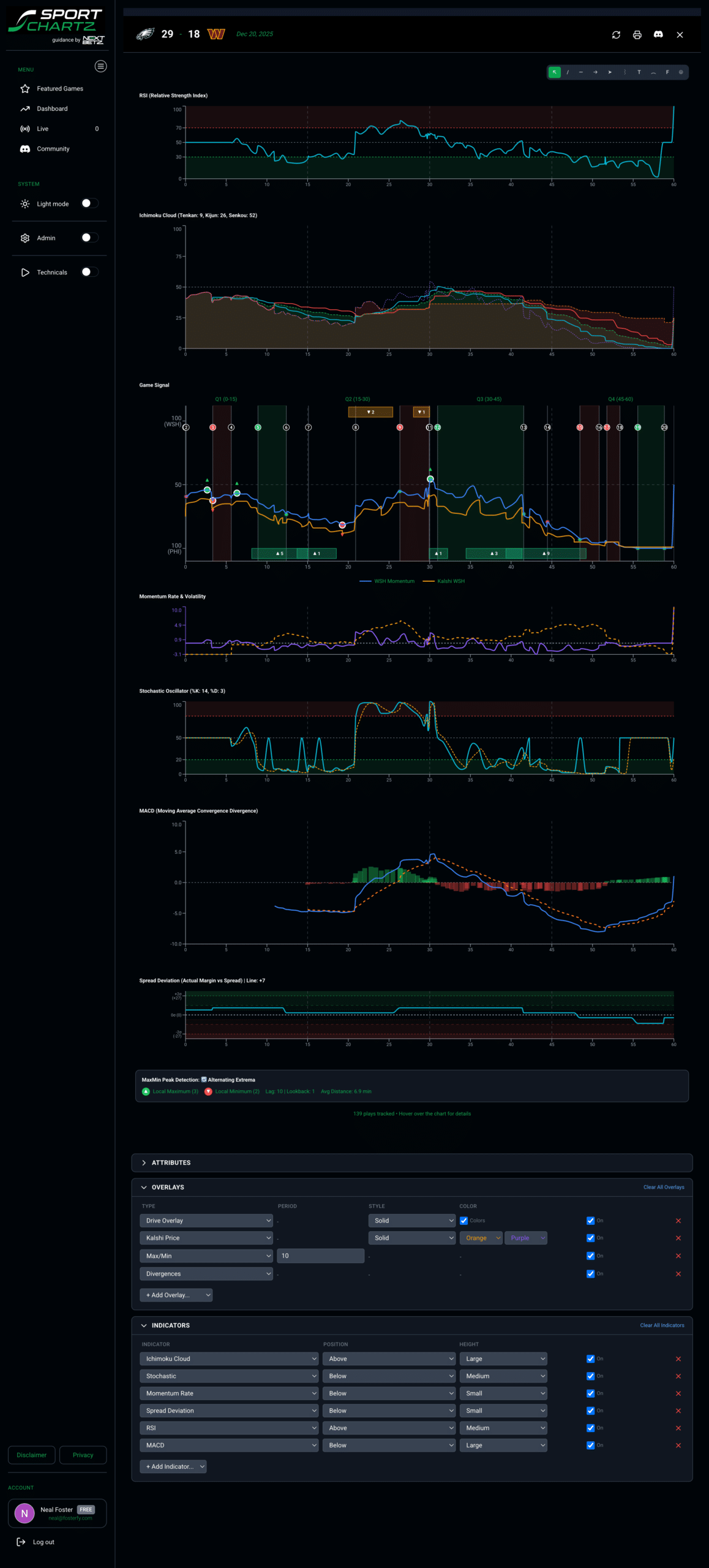Click the refresh icon in game header

pyautogui.click(x=616, y=35)
